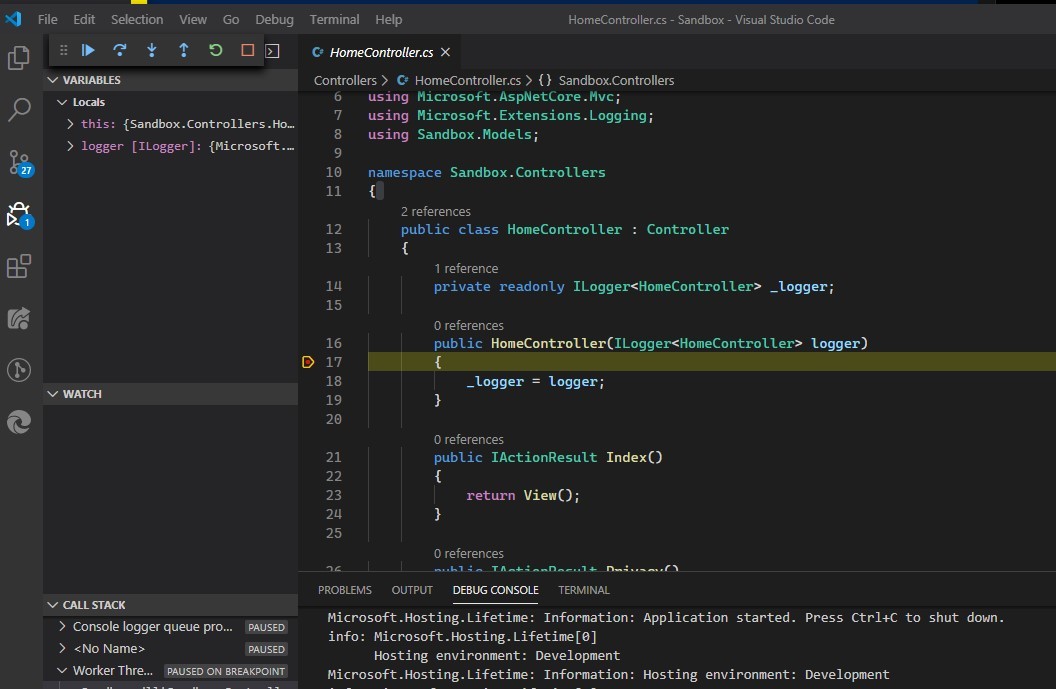The width and height of the screenshot is (1056, 689).
Task: Open the File menu
Action: (x=47, y=20)
